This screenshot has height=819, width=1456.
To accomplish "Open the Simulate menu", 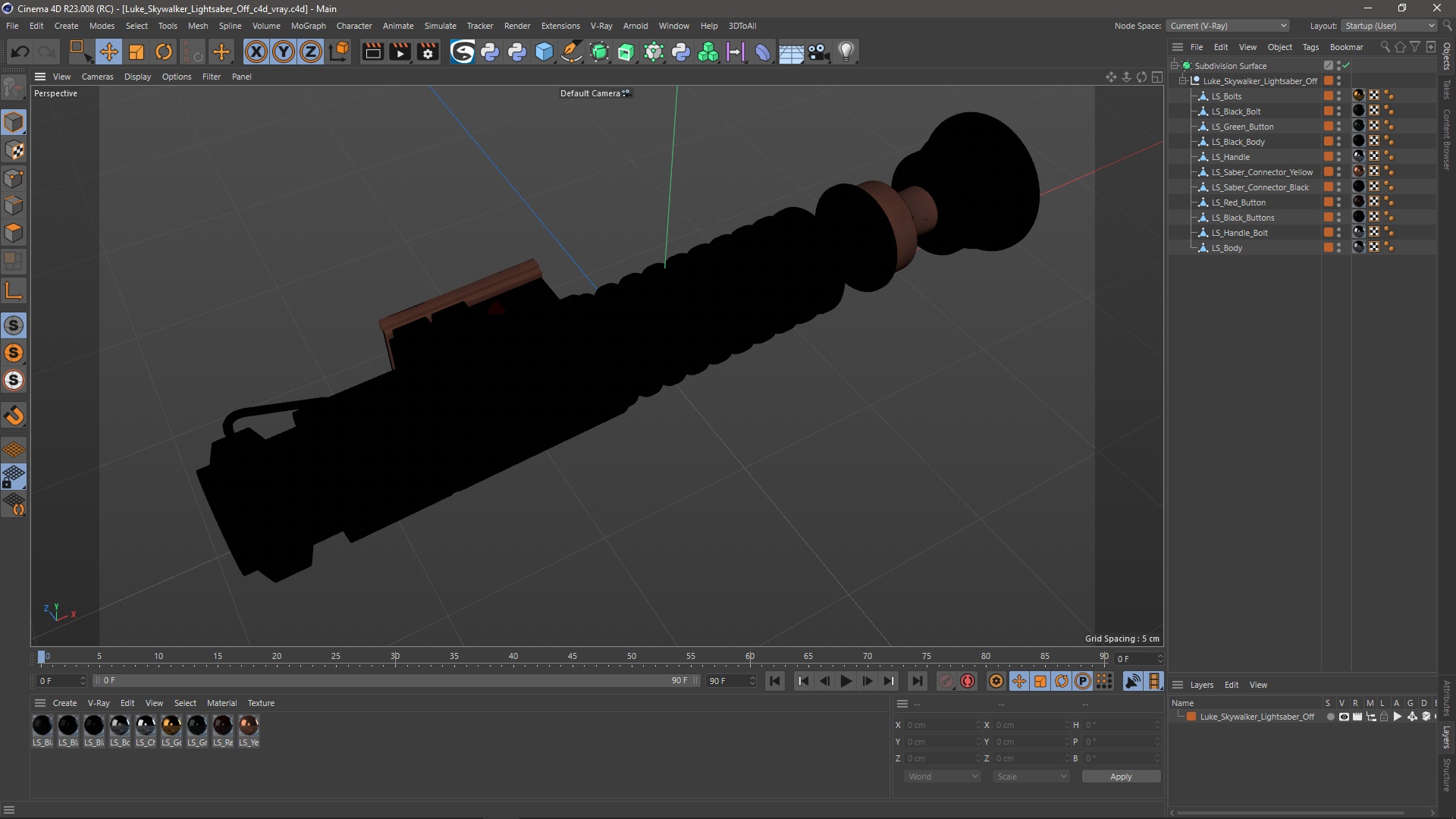I will click(x=440, y=26).
